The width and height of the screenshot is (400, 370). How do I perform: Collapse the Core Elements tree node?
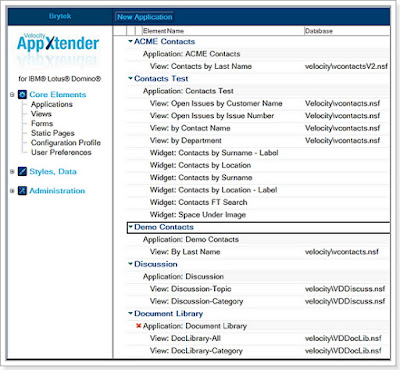pyautogui.click(x=12, y=95)
